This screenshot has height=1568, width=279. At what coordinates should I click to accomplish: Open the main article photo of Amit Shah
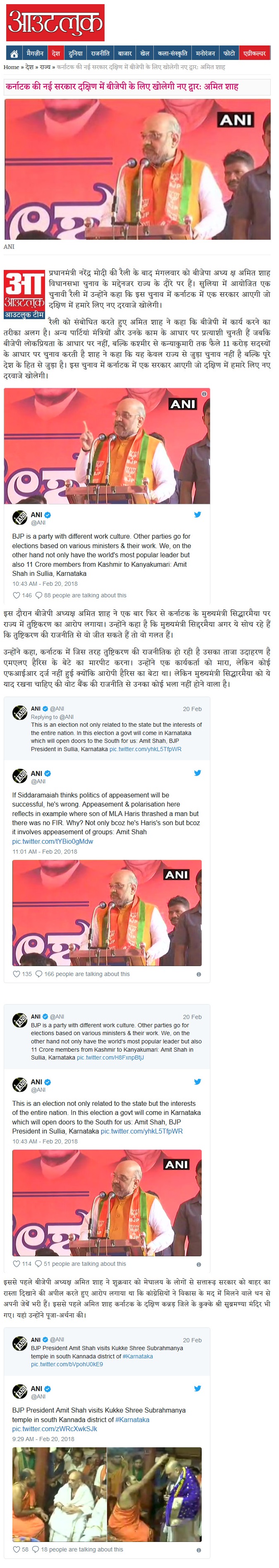click(138, 169)
